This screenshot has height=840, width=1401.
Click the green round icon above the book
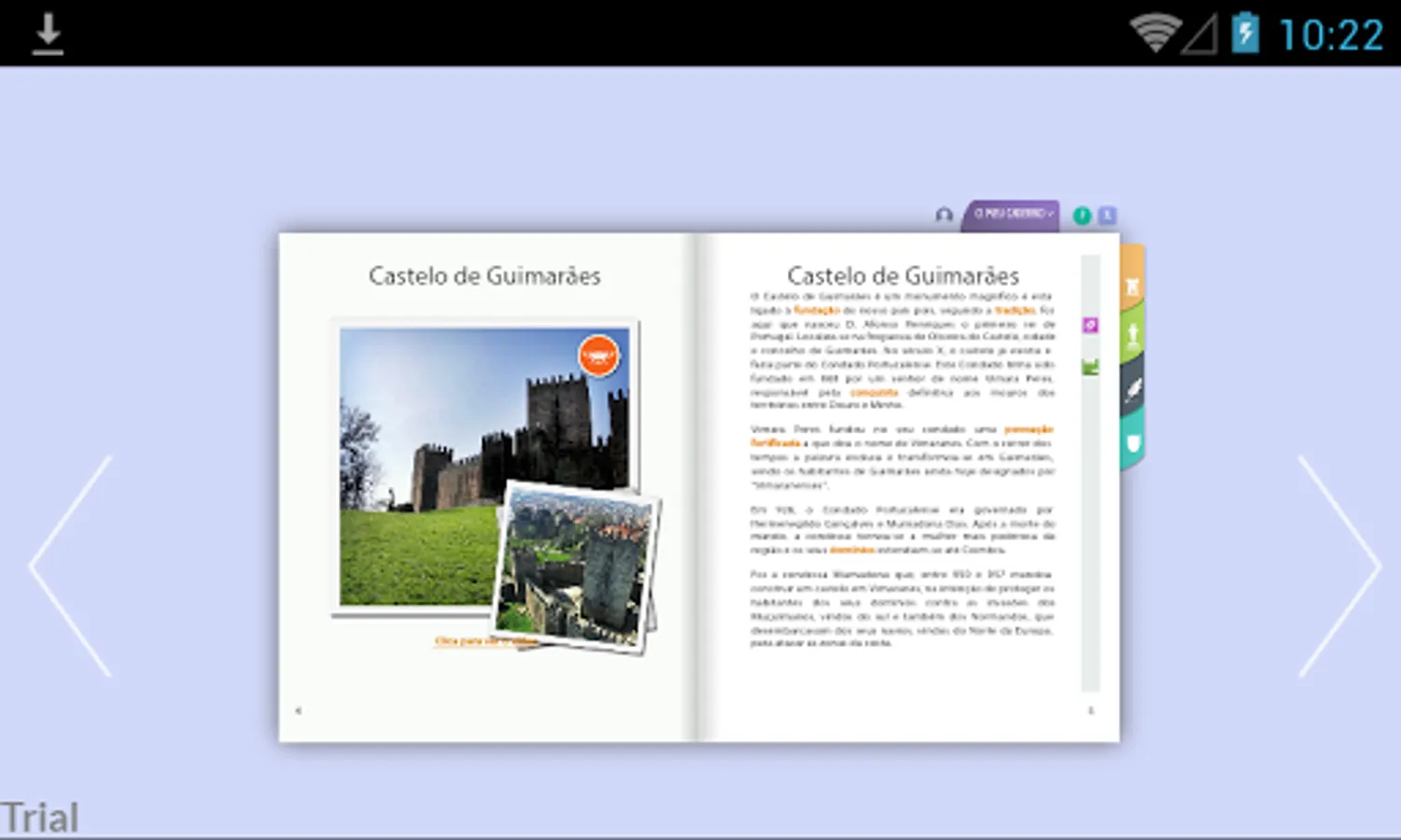[1082, 216]
